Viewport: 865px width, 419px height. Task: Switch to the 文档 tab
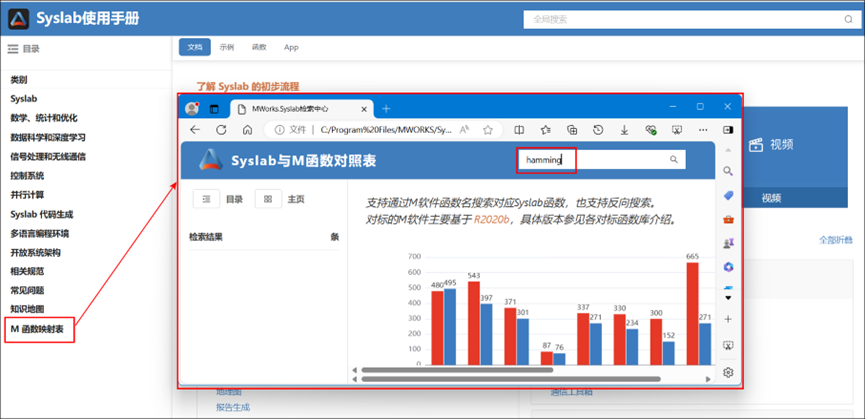195,47
